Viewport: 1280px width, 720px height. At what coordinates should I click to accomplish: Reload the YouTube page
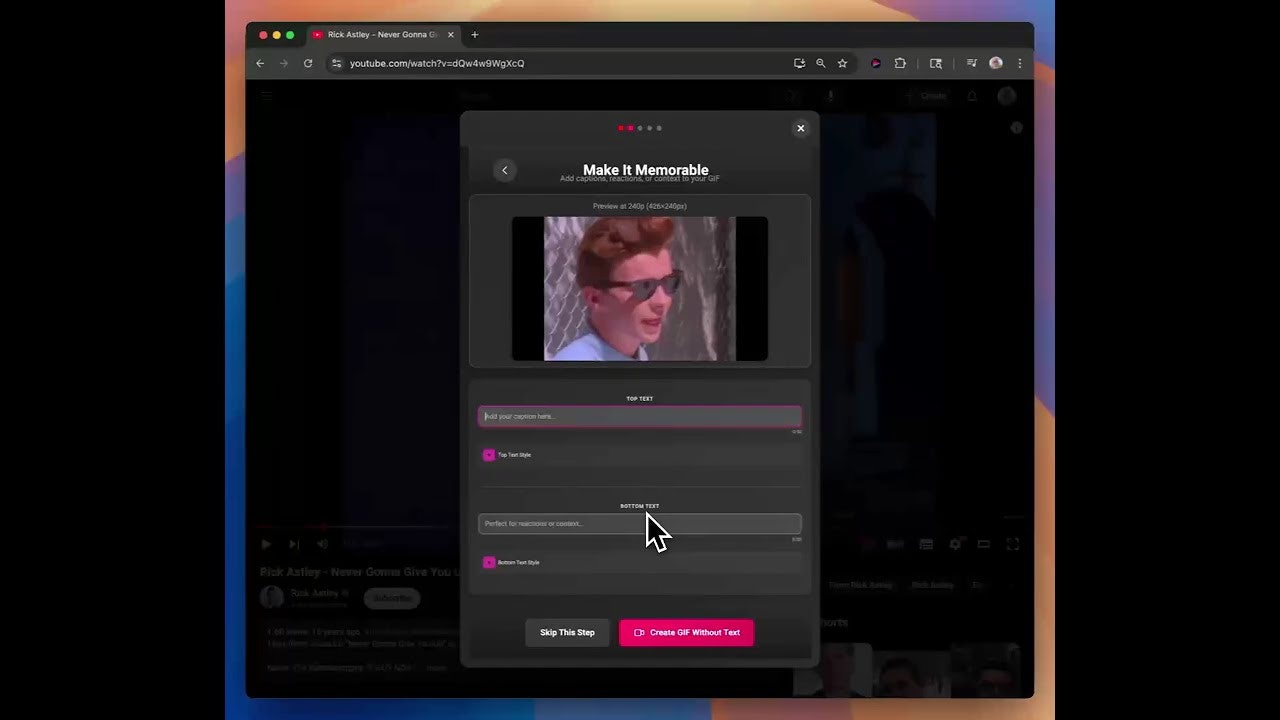308,63
